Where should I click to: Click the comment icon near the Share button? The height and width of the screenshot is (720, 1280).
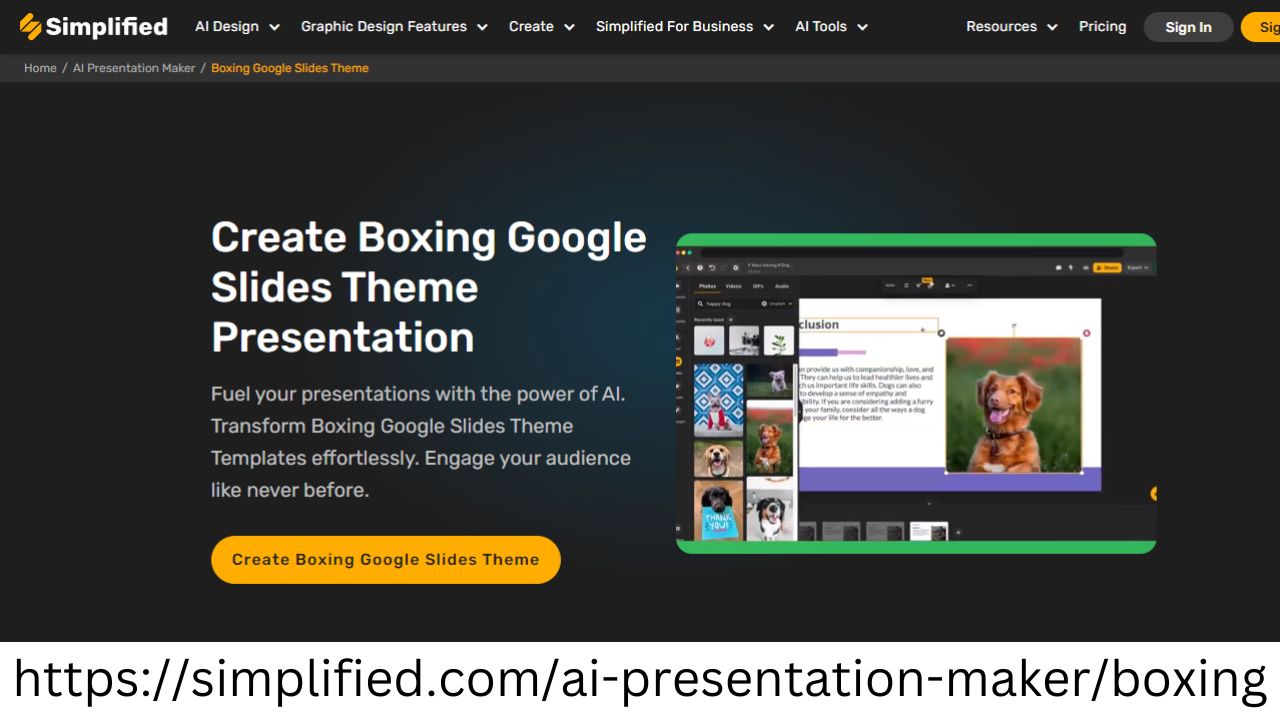[1059, 268]
